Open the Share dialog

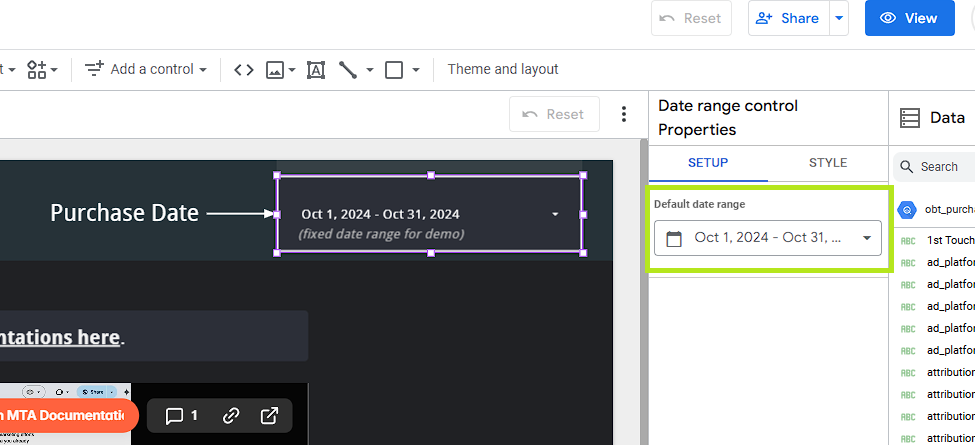click(x=790, y=18)
